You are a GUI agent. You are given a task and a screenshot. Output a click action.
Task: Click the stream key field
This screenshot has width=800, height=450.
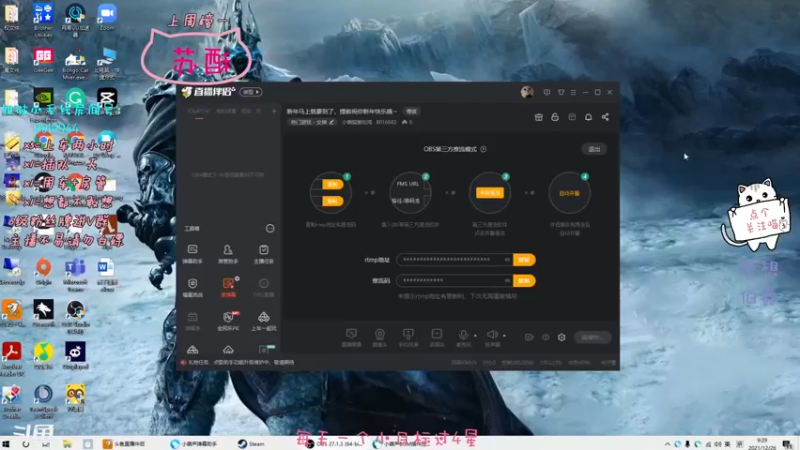tap(454, 281)
